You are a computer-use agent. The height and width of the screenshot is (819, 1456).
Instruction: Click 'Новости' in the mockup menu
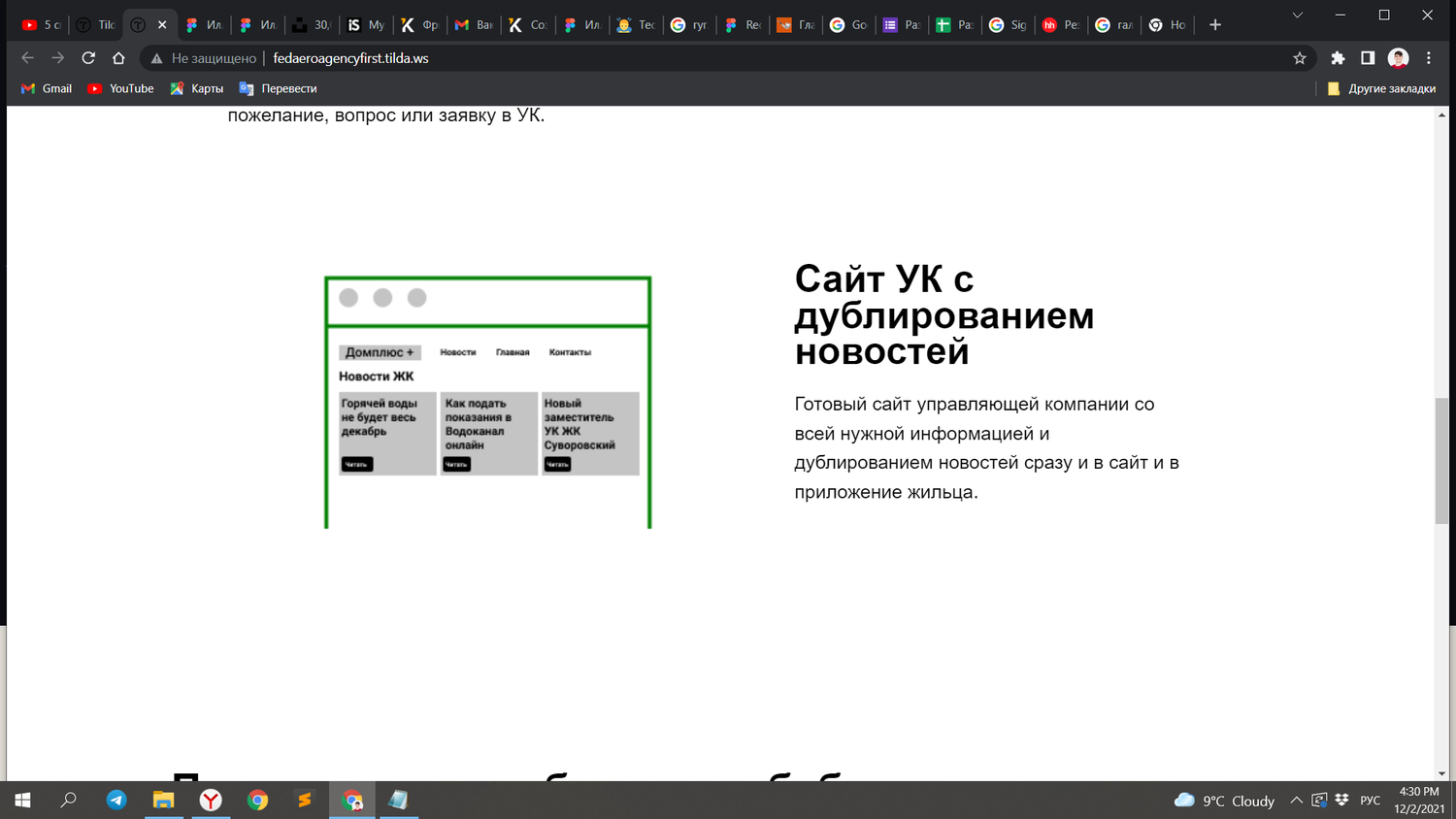458,352
